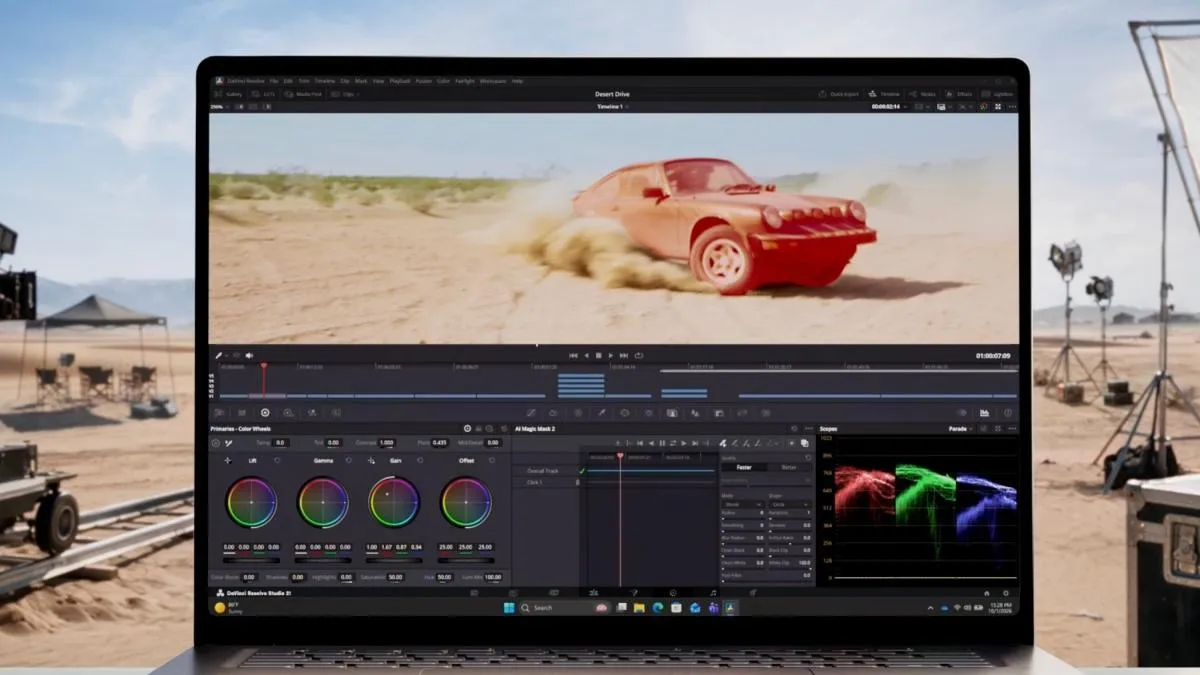Open the Color menu
This screenshot has height=675, width=1200.
(443, 81)
